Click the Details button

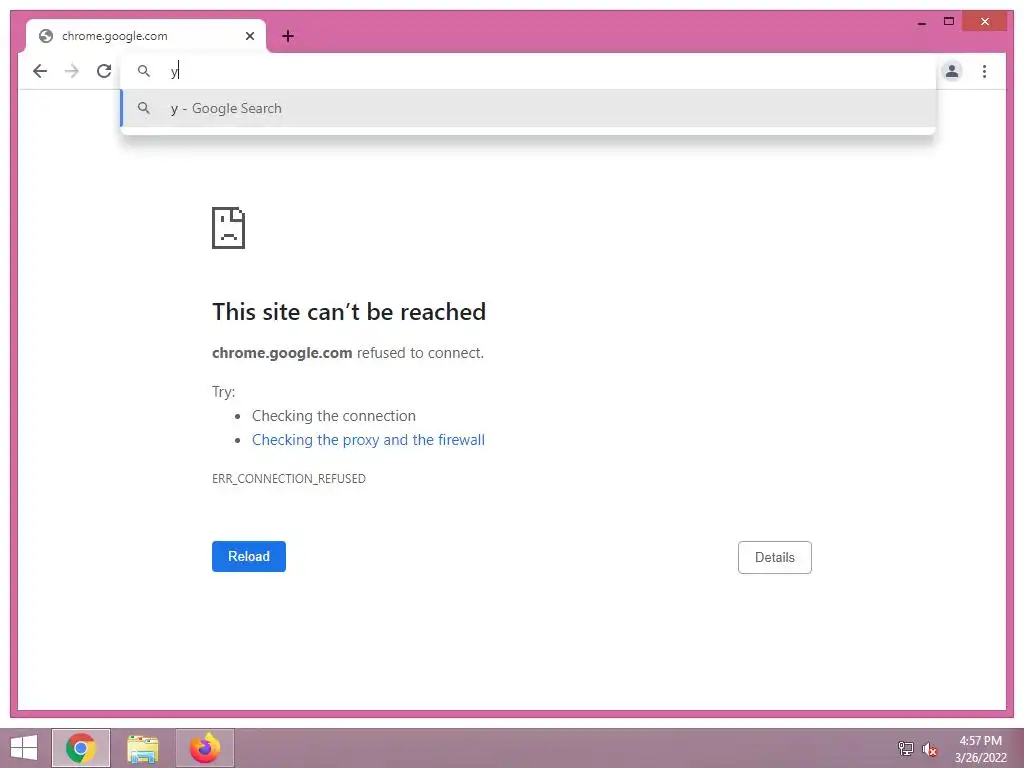click(x=775, y=558)
